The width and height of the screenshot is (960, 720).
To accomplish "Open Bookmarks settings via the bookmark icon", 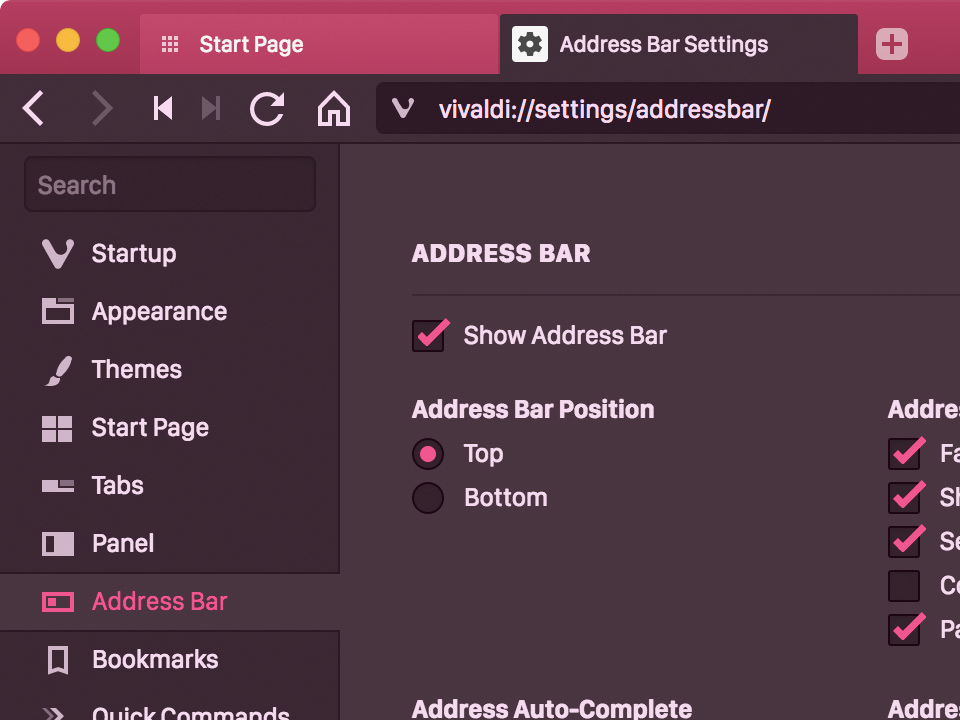I will coord(58,660).
